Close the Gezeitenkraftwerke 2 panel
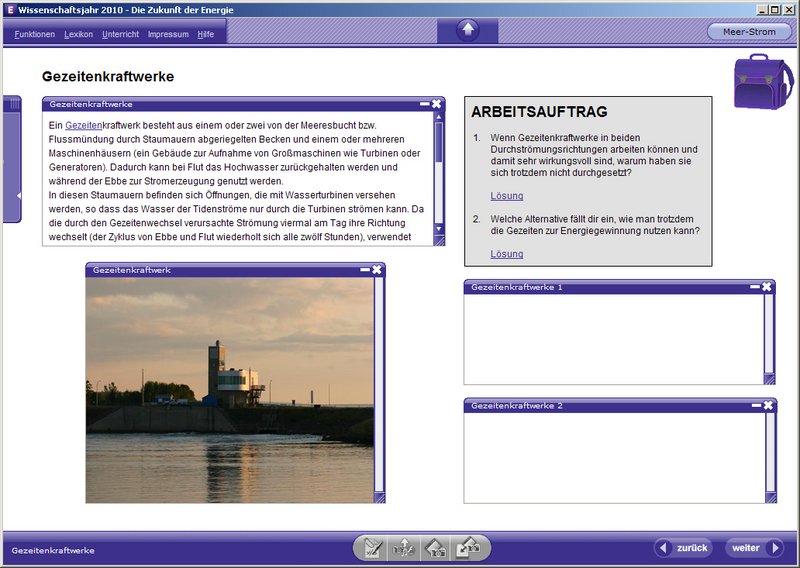Viewport: 800px width, 568px height. click(x=768, y=405)
